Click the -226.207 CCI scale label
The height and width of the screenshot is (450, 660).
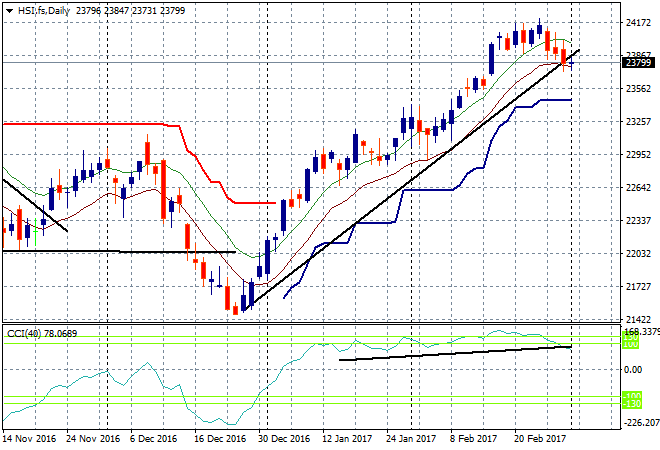point(641,423)
